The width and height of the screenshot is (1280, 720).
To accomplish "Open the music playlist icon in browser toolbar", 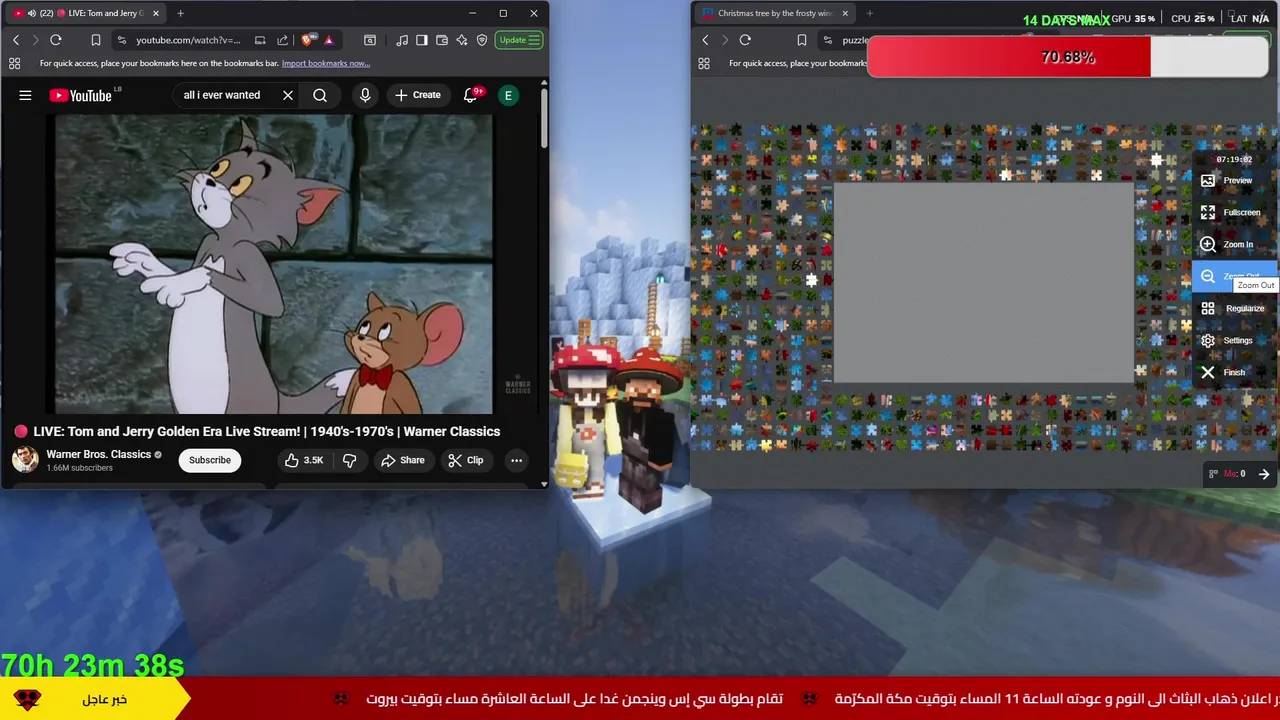I will pyautogui.click(x=402, y=40).
